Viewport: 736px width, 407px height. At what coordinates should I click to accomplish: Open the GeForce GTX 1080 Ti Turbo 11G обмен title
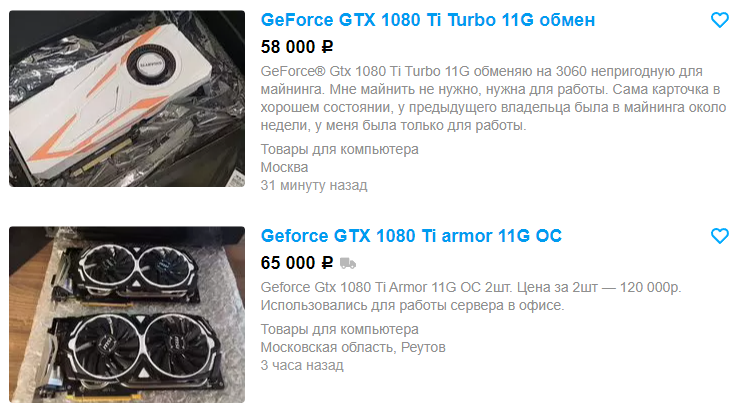tap(428, 20)
